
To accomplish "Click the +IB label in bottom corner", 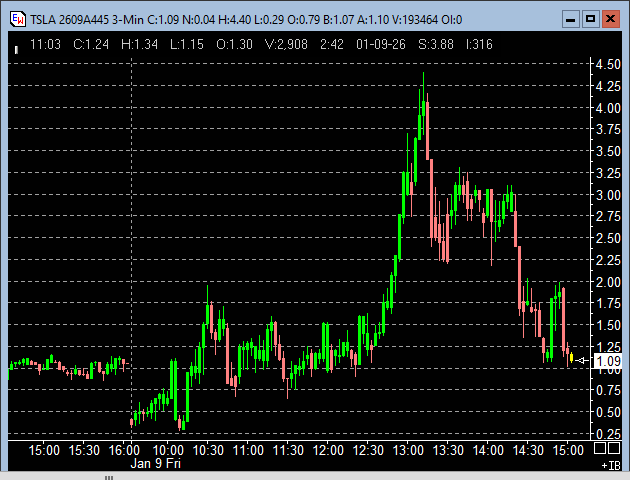I will [x=609, y=465].
